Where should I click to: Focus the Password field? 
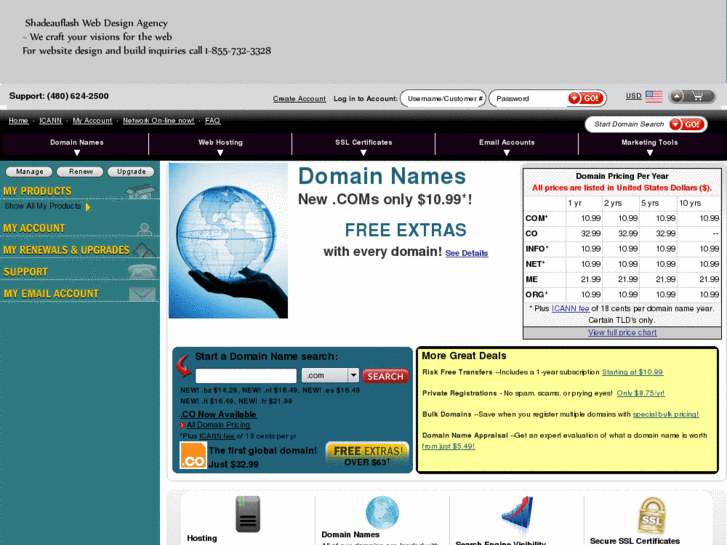529,98
